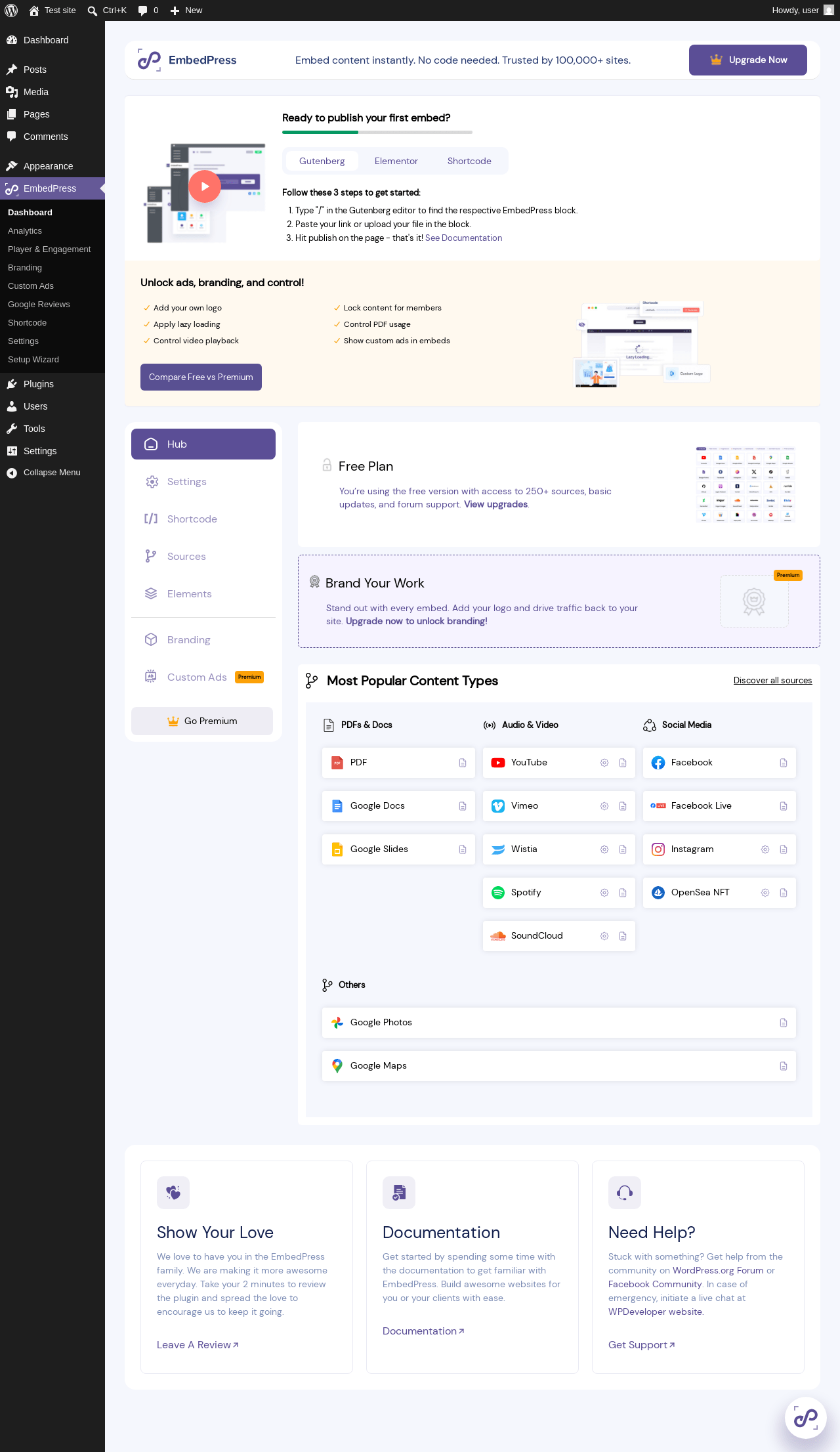Click the Instagram settings gear icon

[x=765, y=849]
